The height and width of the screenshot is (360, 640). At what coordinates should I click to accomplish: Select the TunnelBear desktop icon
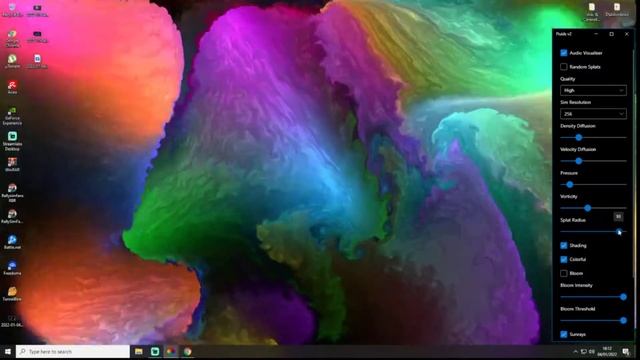click(12, 293)
